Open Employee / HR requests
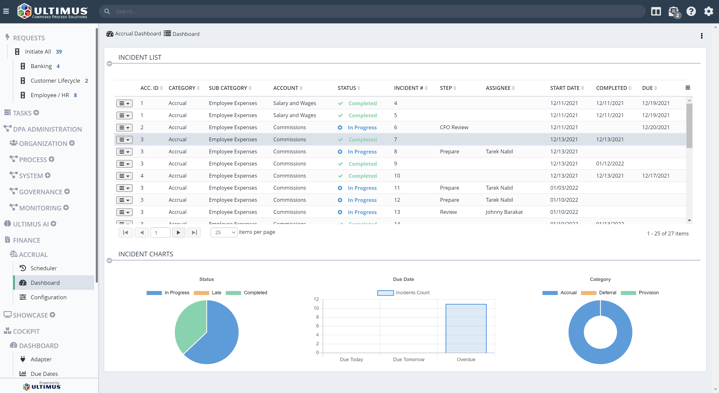This screenshot has height=393, width=719. pos(49,95)
